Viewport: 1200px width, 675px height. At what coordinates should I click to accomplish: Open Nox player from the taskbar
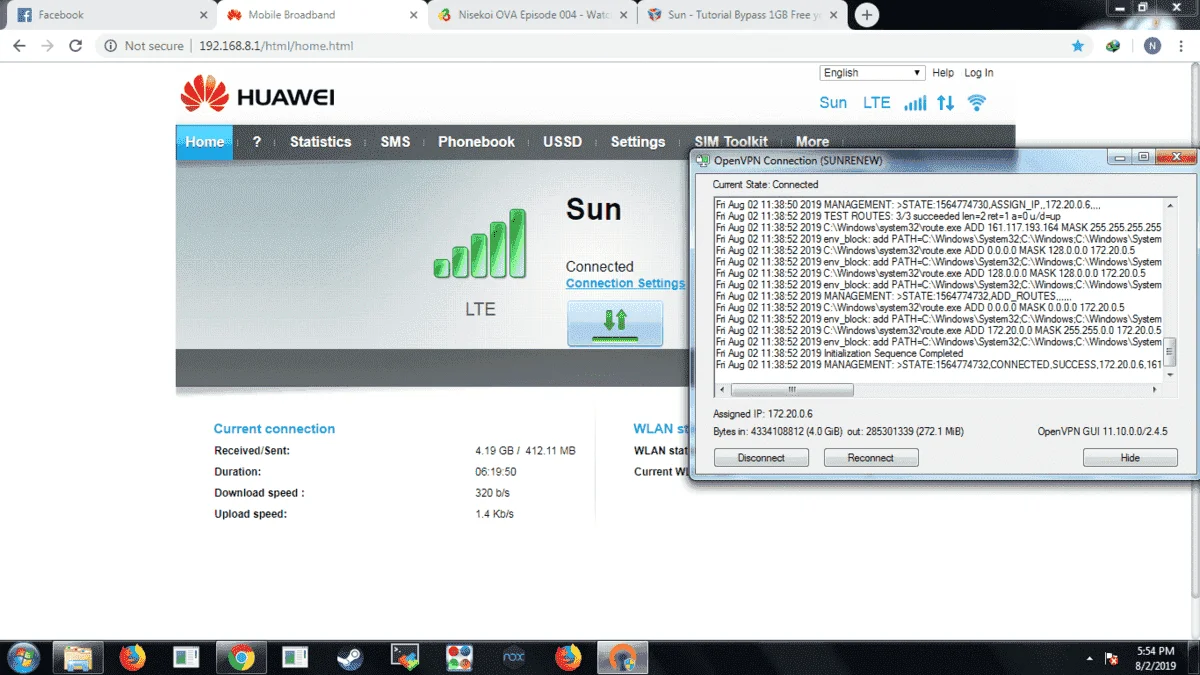coord(513,657)
